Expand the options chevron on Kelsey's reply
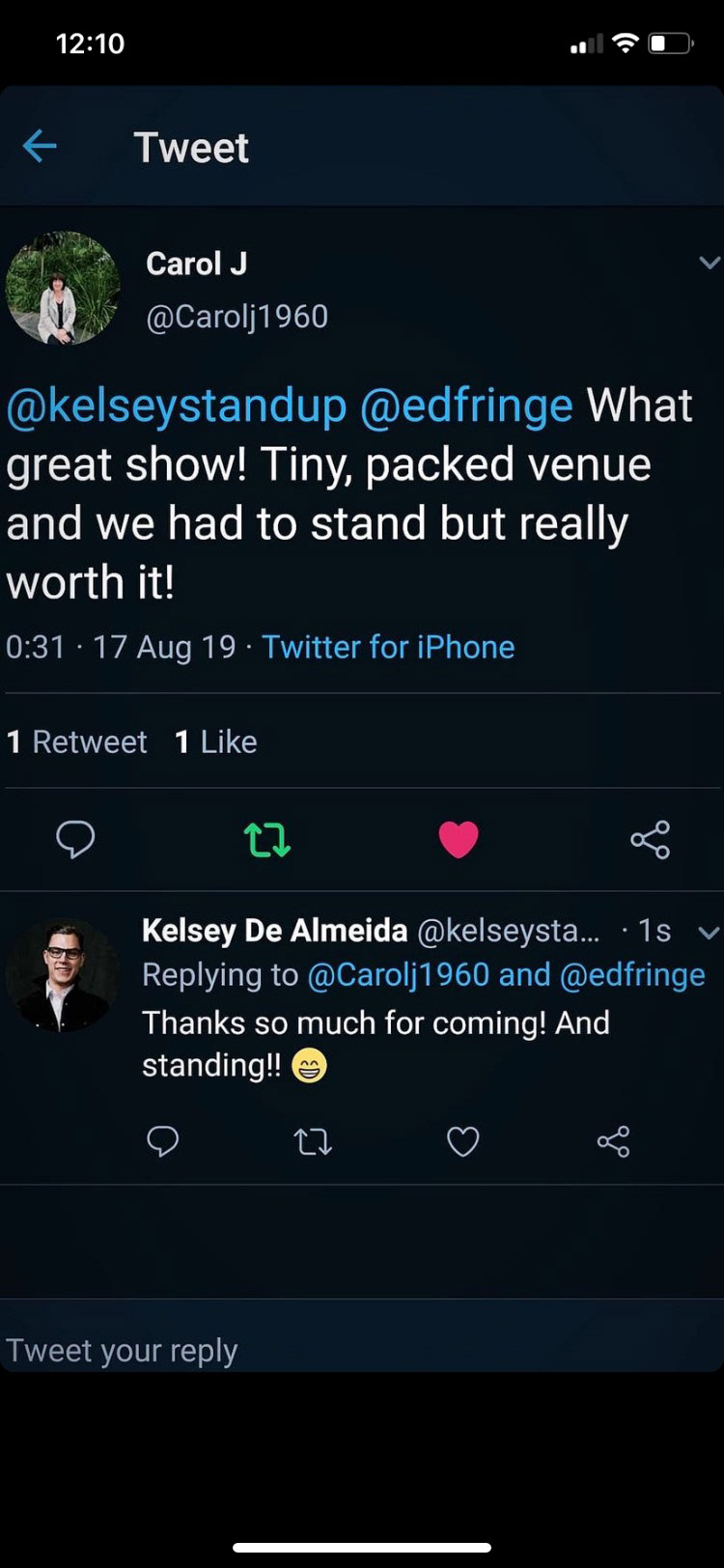The width and height of the screenshot is (724, 1568). 709,932
